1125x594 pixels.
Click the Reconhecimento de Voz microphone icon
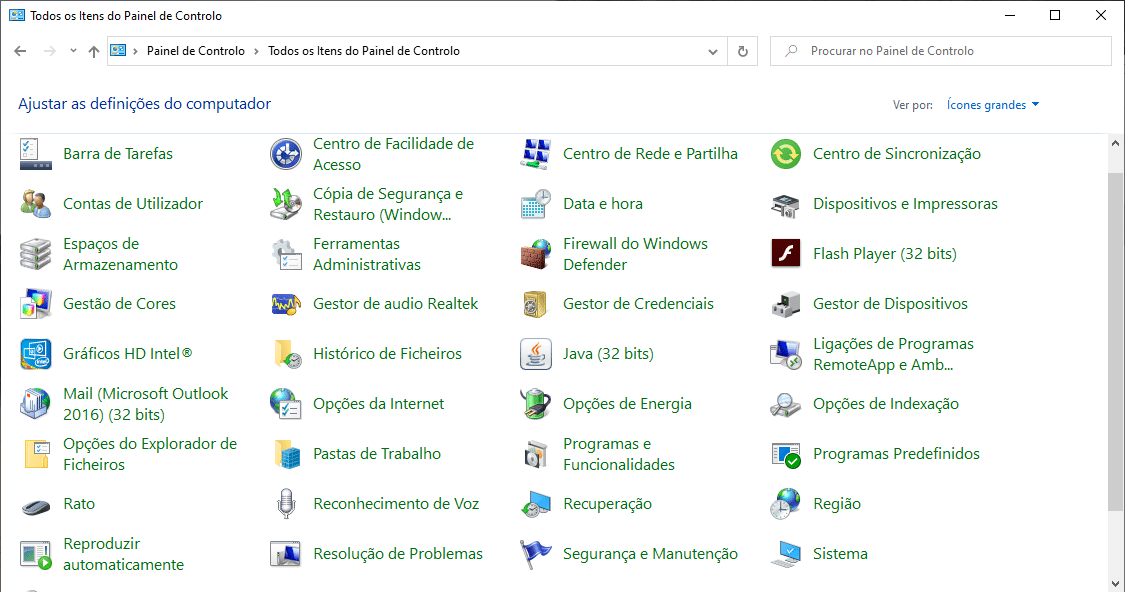pyautogui.click(x=286, y=504)
